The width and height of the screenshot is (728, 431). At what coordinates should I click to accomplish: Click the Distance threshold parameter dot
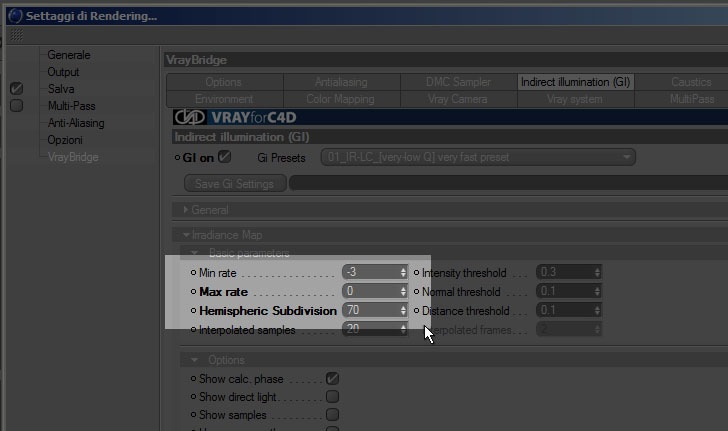[416, 311]
